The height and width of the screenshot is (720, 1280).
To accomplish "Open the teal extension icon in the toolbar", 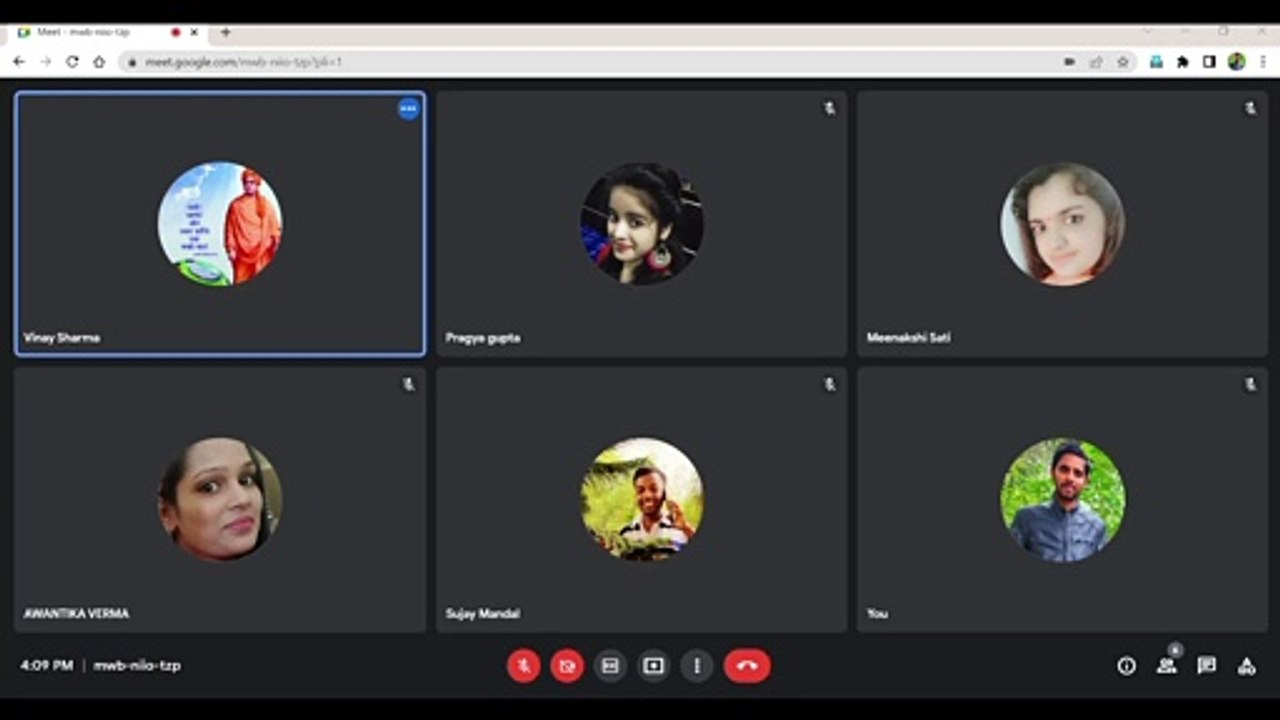I will [x=1157, y=62].
